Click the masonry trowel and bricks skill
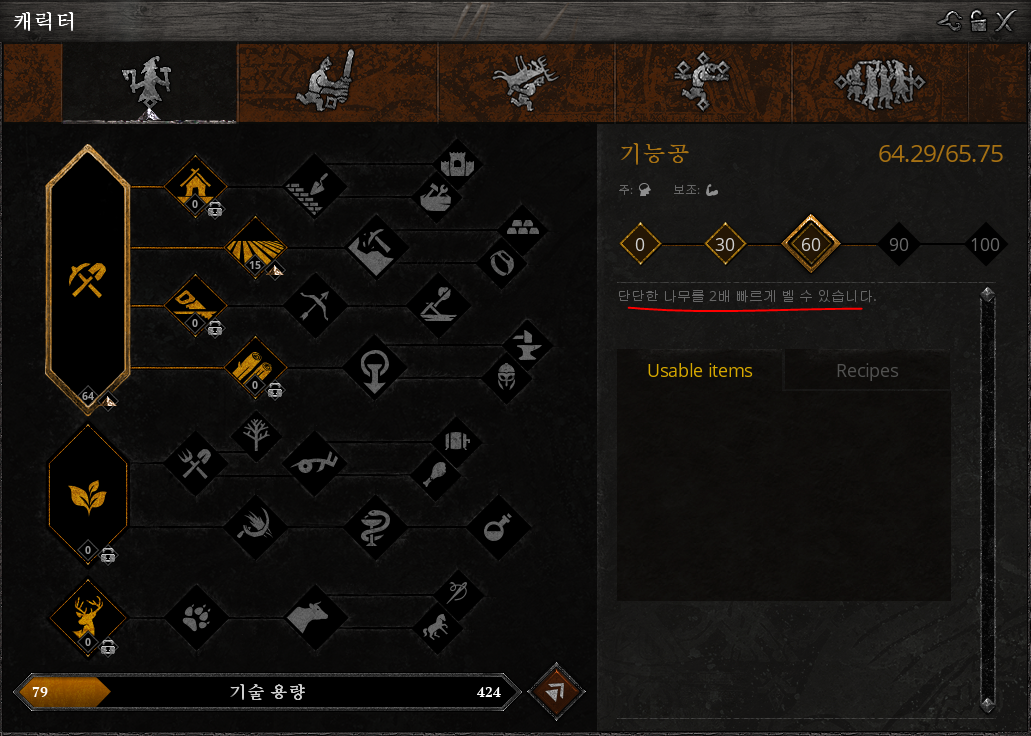This screenshot has width=1031, height=736. (315, 186)
